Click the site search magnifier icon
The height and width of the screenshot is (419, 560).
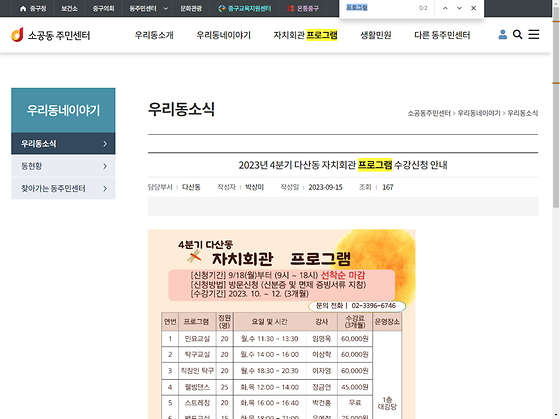[518, 34]
